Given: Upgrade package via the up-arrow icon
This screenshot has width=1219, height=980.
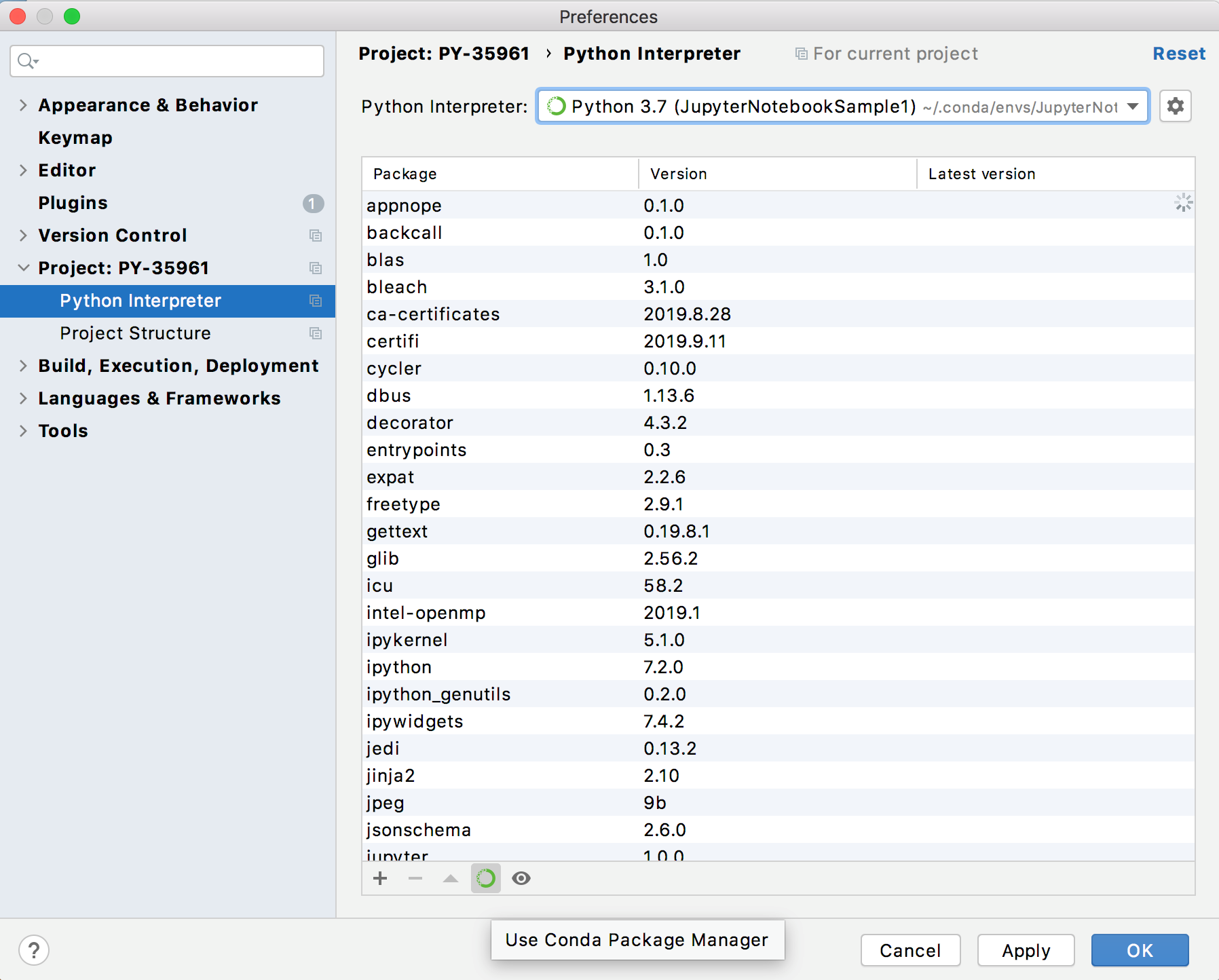Looking at the screenshot, I should [450, 878].
